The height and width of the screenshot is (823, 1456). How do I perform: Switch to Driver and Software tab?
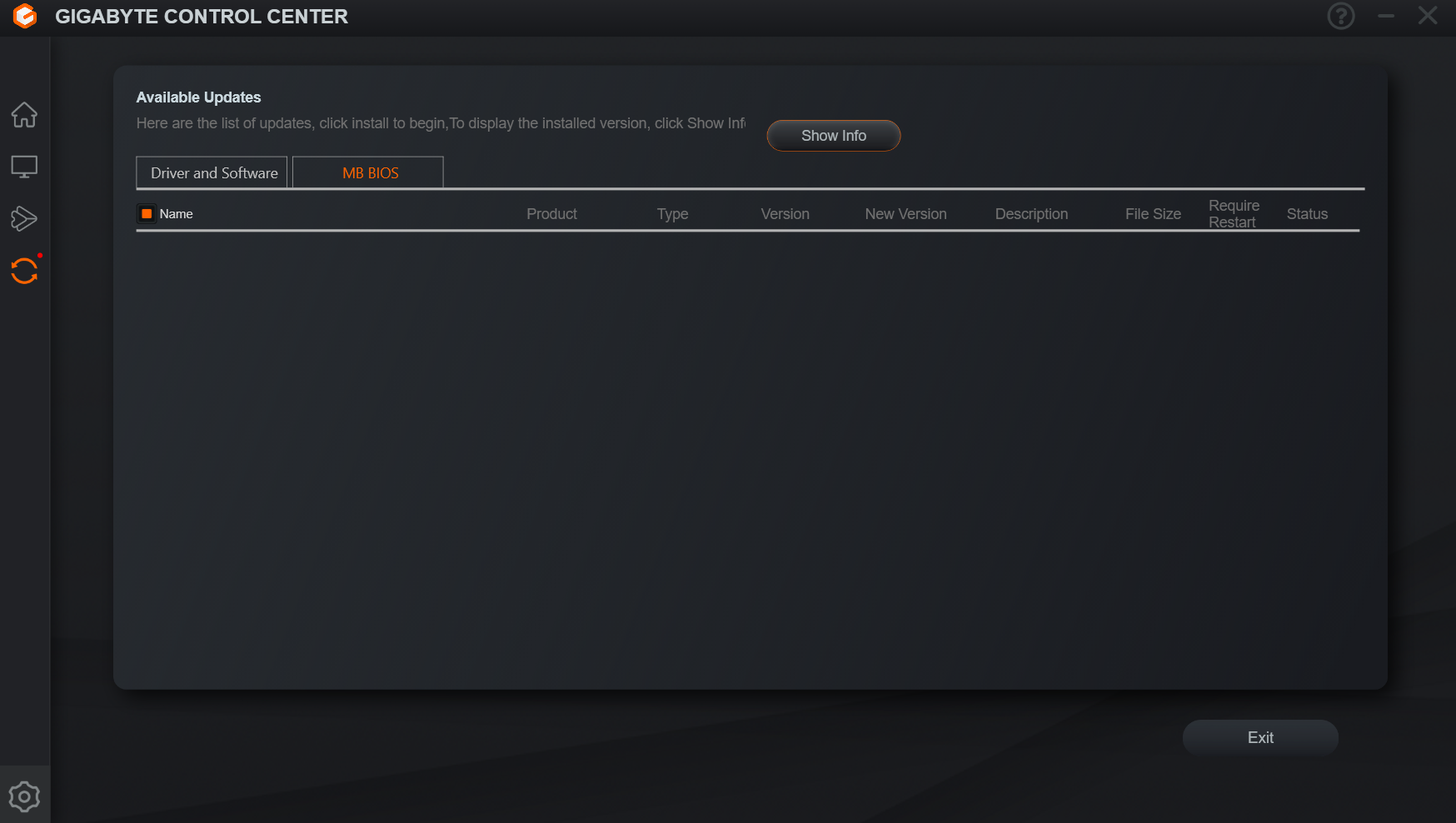click(x=212, y=172)
